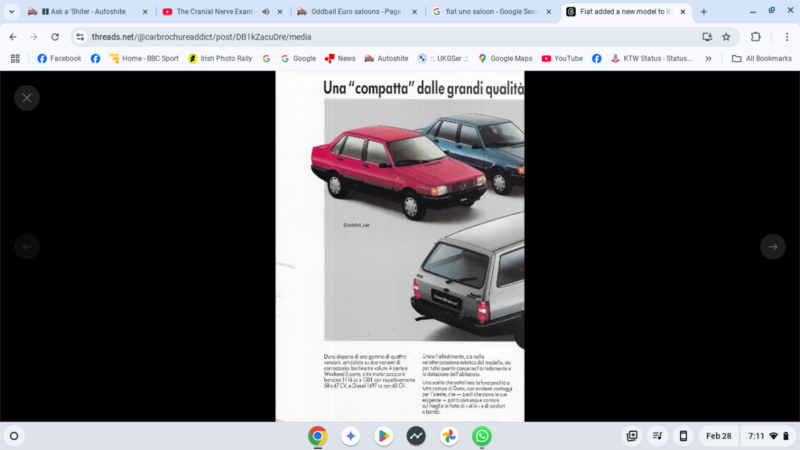
Task: Open the KTW Status bookmark
Action: coord(652,59)
